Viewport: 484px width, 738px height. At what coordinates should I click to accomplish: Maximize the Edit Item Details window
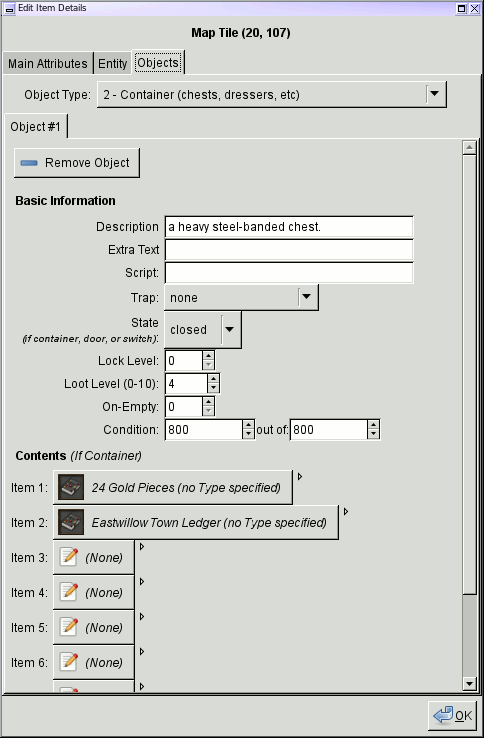click(x=462, y=8)
